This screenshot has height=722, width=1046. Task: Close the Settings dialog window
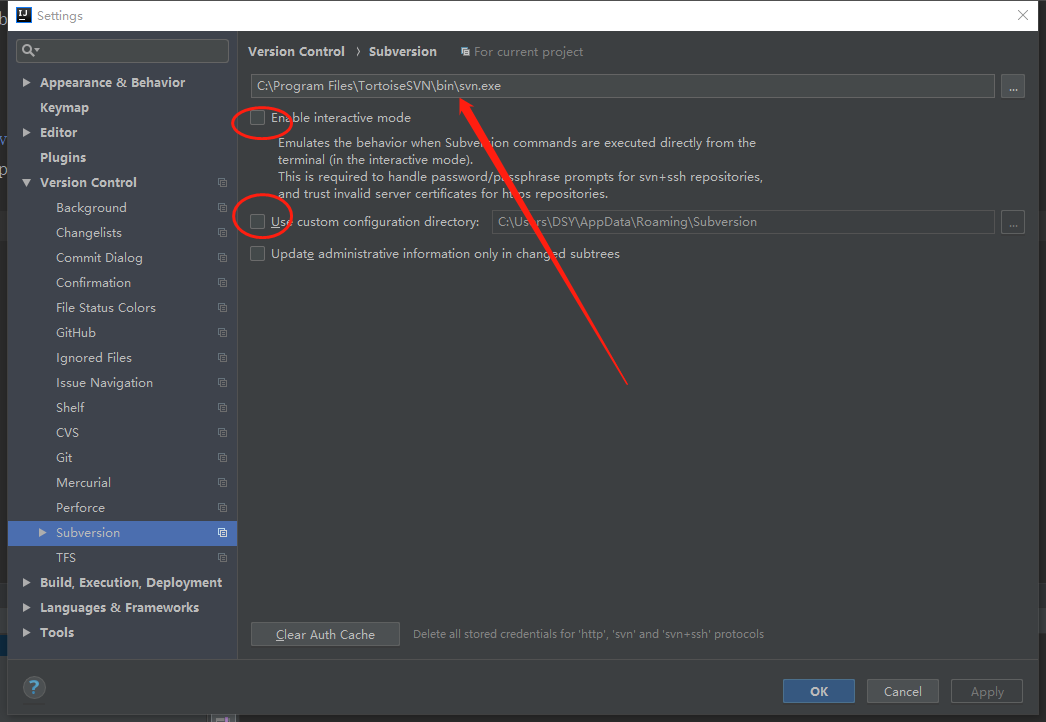pyautogui.click(x=1022, y=15)
